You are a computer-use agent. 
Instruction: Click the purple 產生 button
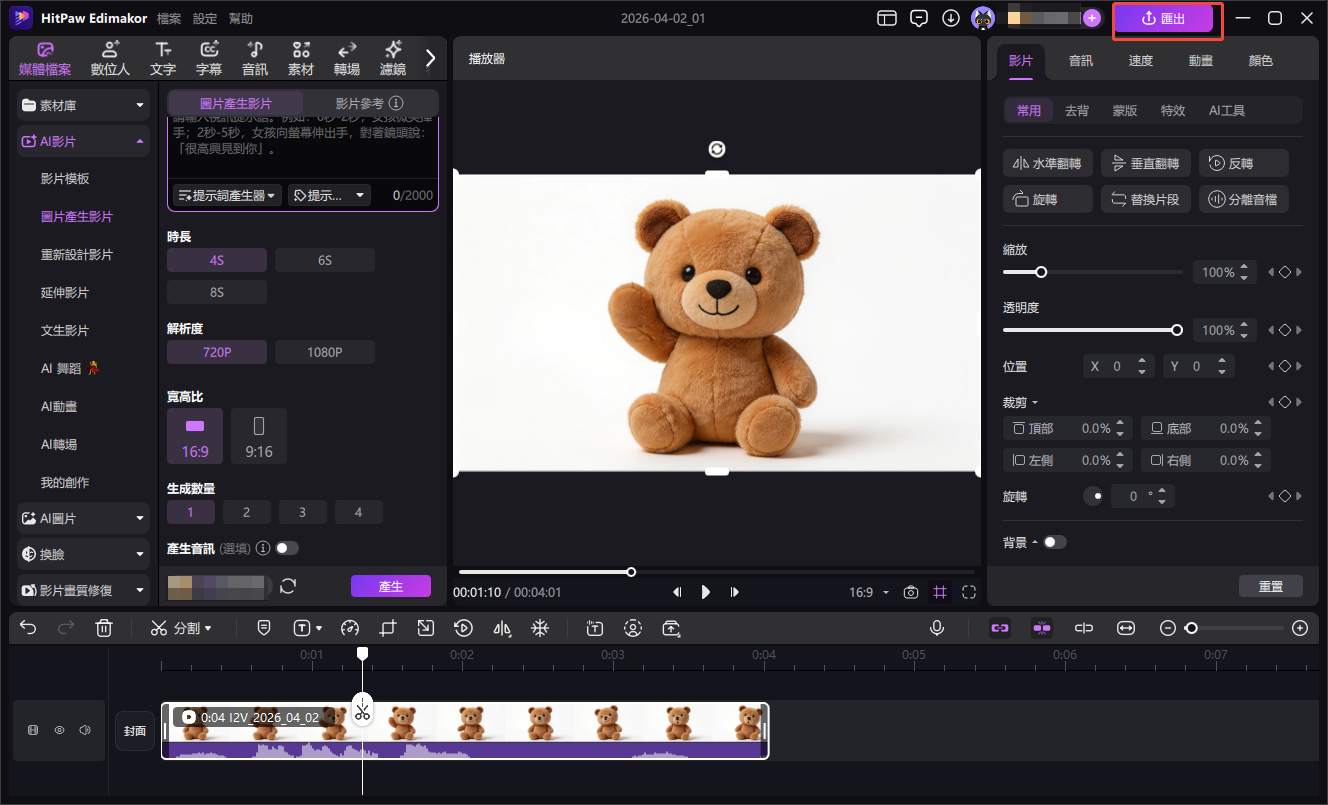click(390, 586)
